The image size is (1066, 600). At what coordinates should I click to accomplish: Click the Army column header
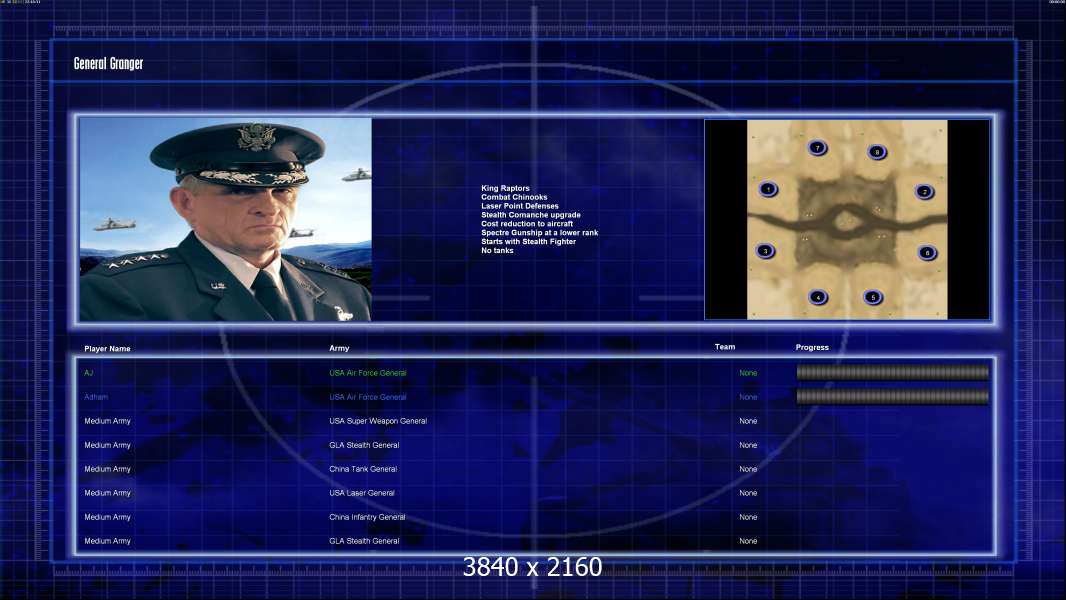pos(339,348)
